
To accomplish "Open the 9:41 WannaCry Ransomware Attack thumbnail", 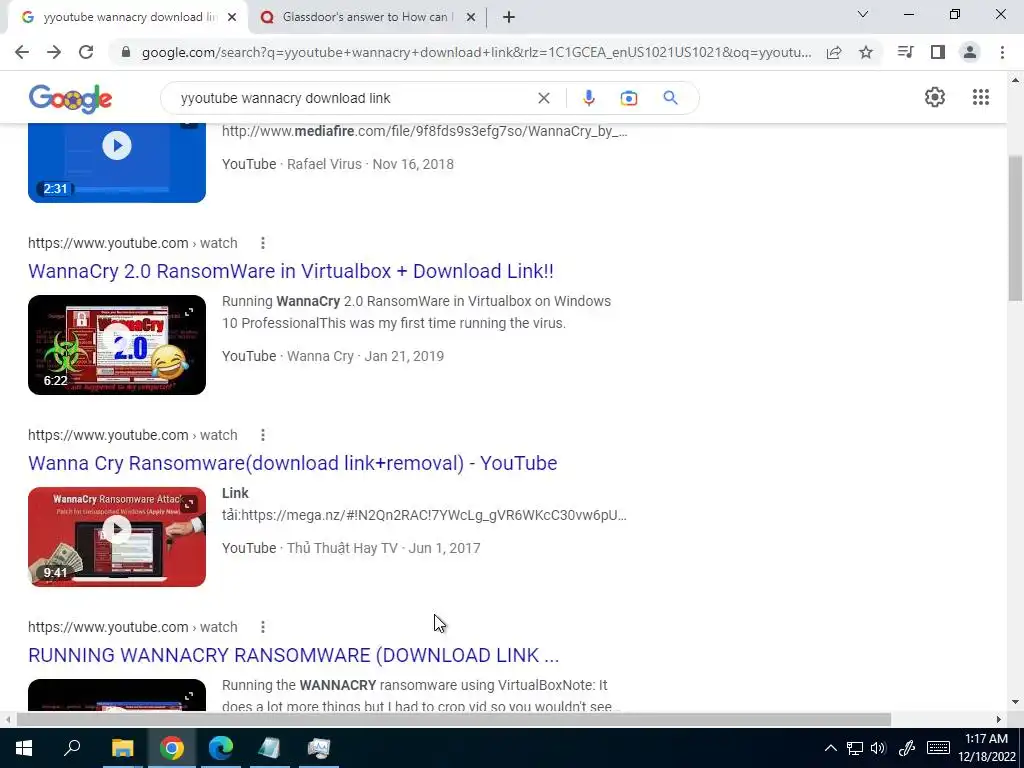I will click(117, 537).
